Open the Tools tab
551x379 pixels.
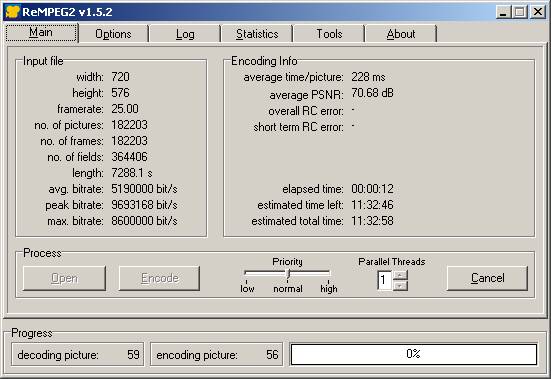[x=329, y=34]
